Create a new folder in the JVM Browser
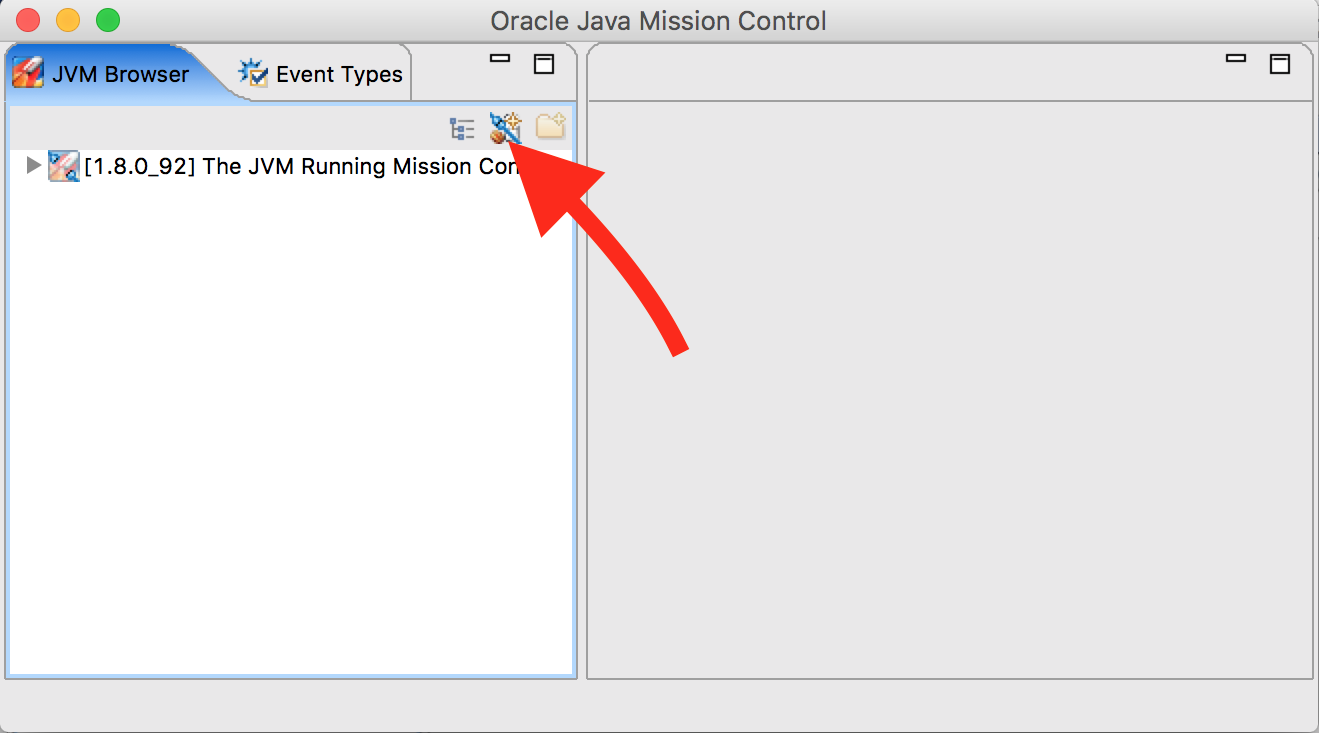 coord(549,128)
